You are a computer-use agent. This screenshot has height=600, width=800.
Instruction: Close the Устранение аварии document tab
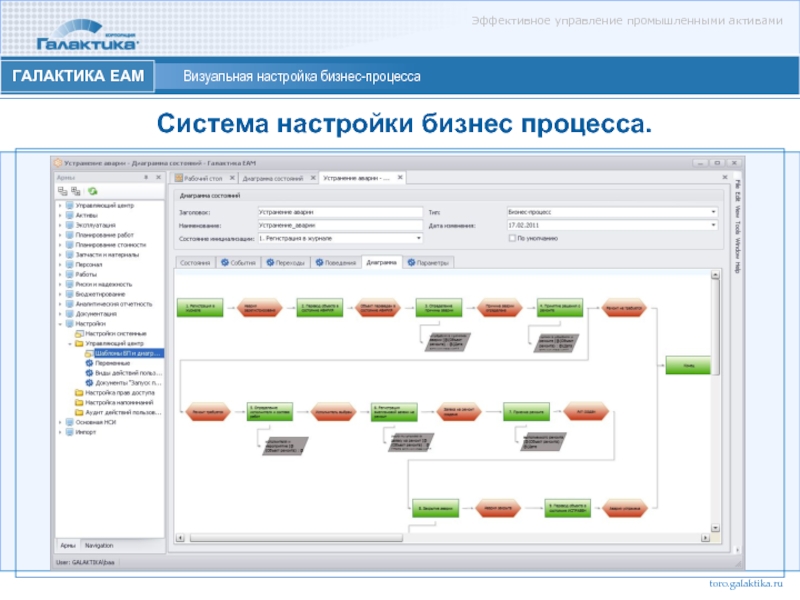coord(400,178)
